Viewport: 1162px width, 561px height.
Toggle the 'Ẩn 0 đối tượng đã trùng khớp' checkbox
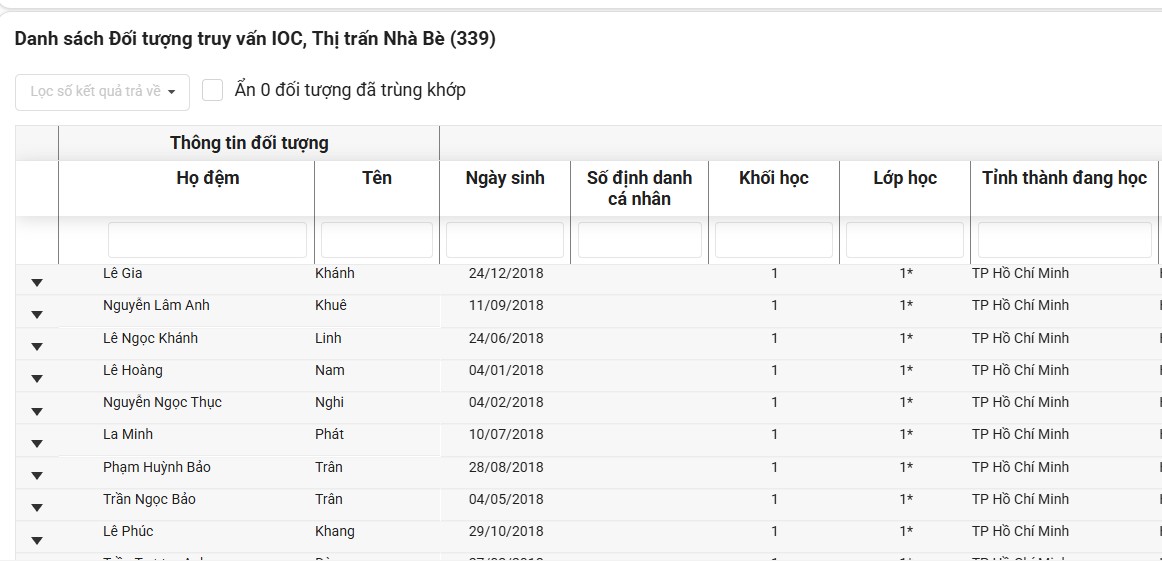pyautogui.click(x=212, y=91)
